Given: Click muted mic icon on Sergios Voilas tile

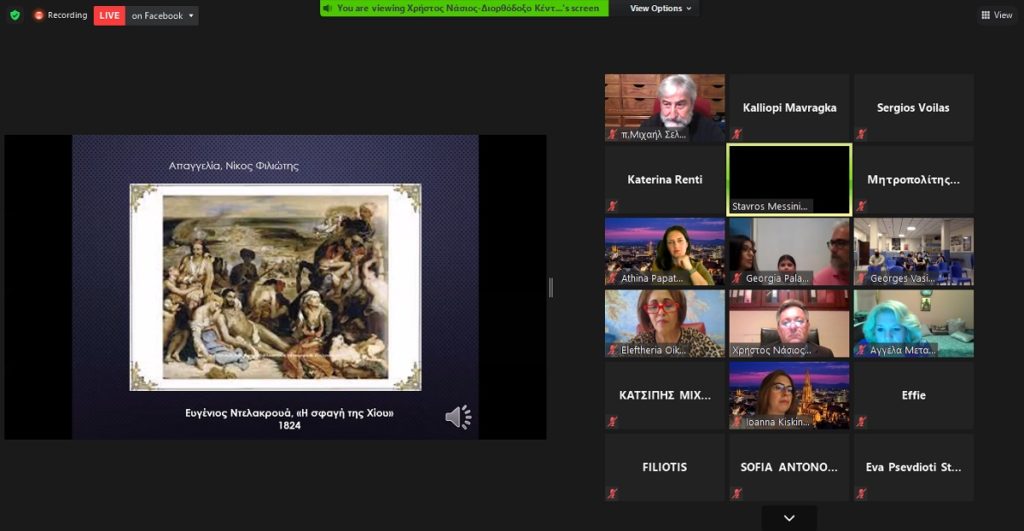Looking at the screenshot, I should pyautogui.click(x=861, y=134).
